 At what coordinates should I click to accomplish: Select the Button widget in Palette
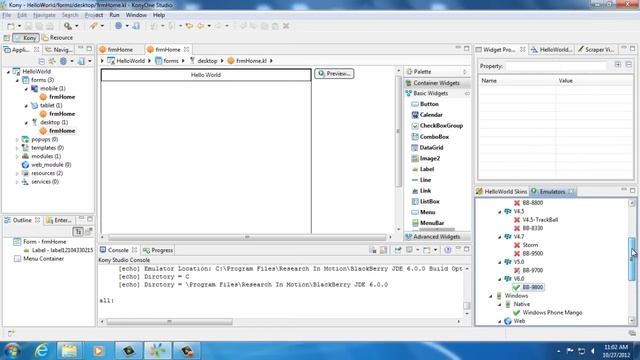[x=424, y=104]
